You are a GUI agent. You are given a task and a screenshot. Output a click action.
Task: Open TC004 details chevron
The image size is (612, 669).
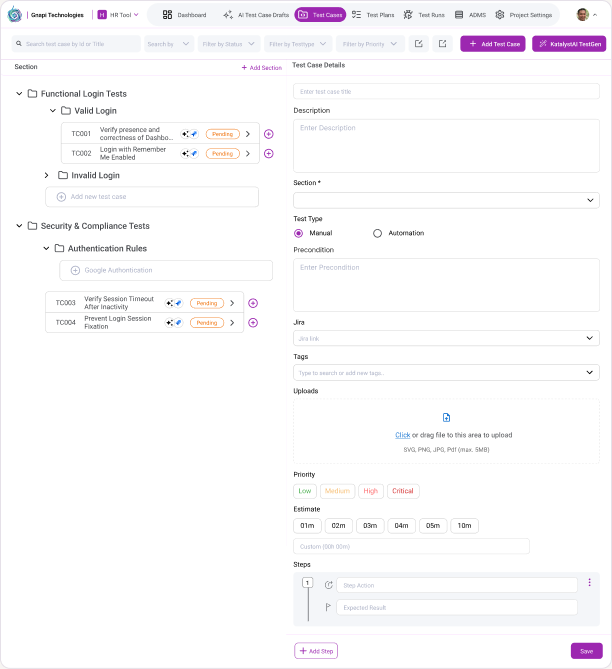tap(232, 323)
